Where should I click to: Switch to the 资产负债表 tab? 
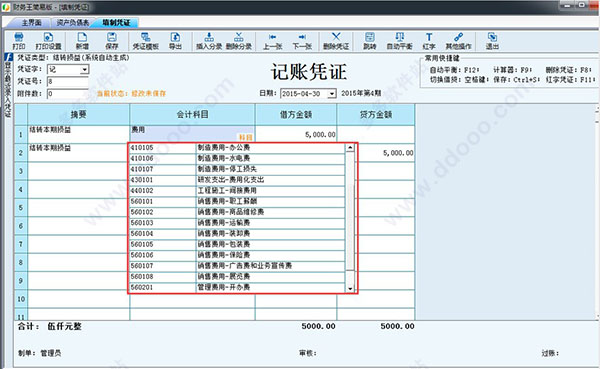[x=73, y=23]
